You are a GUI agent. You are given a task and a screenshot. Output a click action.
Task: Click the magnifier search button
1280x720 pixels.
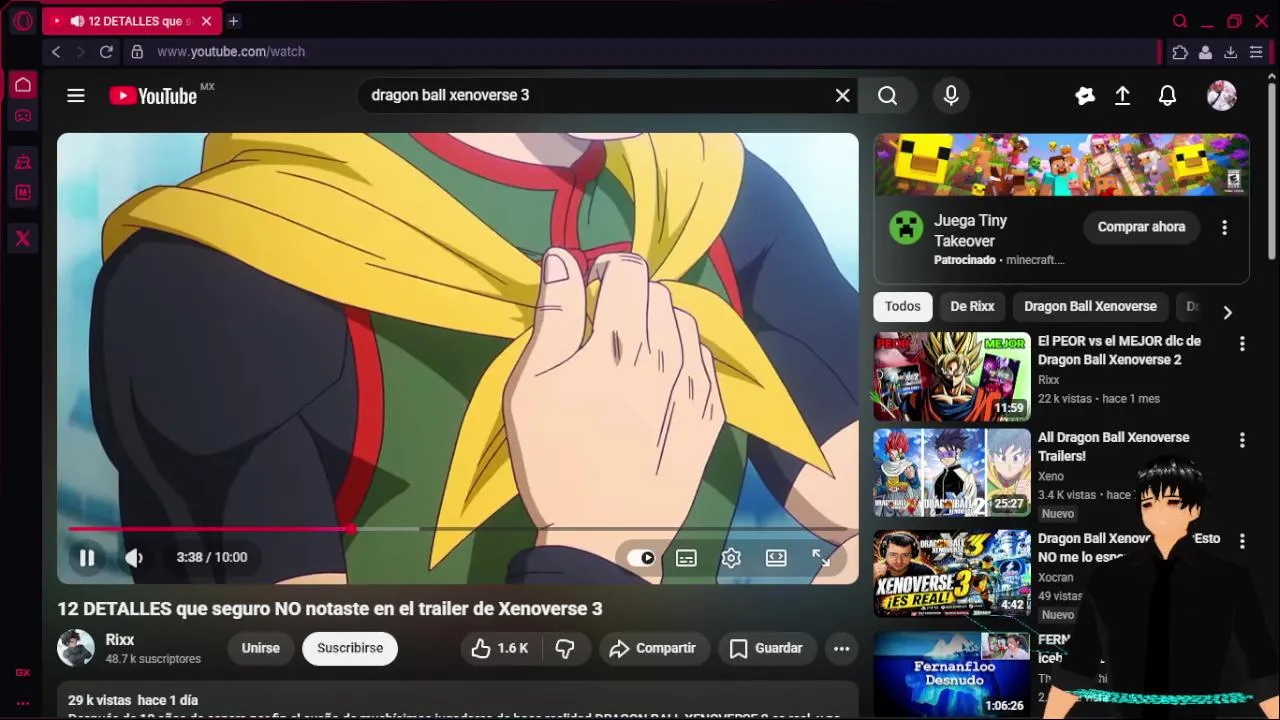click(x=888, y=95)
